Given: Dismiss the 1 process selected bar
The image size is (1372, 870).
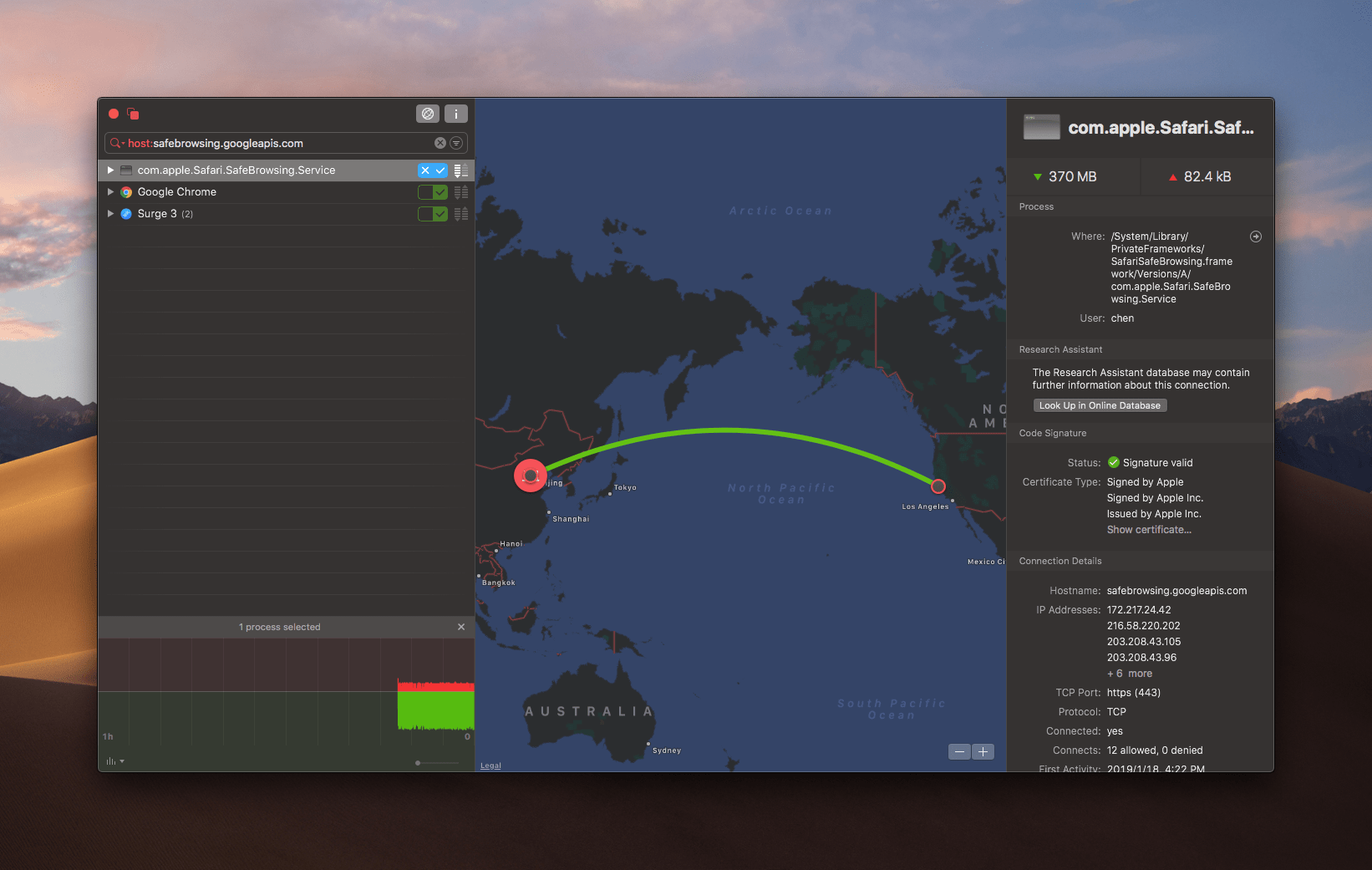Looking at the screenshot, I should [461, 627].
